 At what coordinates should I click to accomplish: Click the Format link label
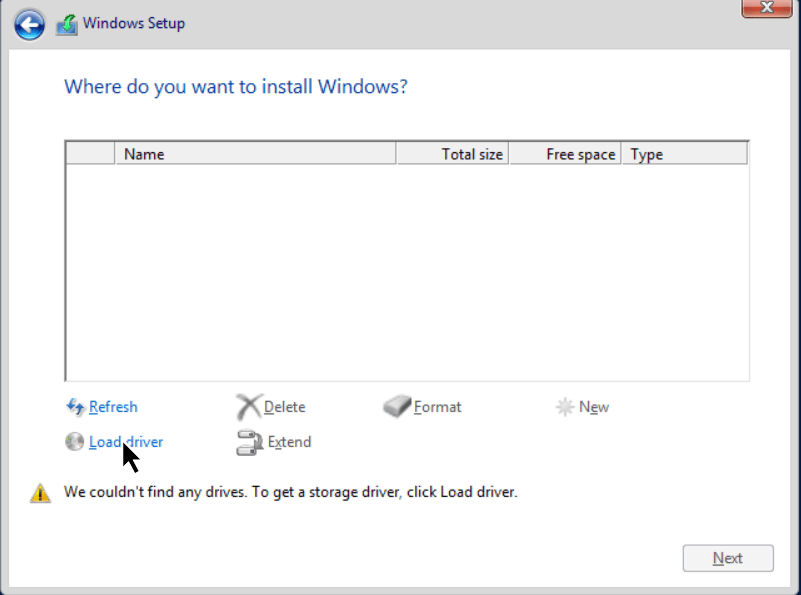(437, 407)
